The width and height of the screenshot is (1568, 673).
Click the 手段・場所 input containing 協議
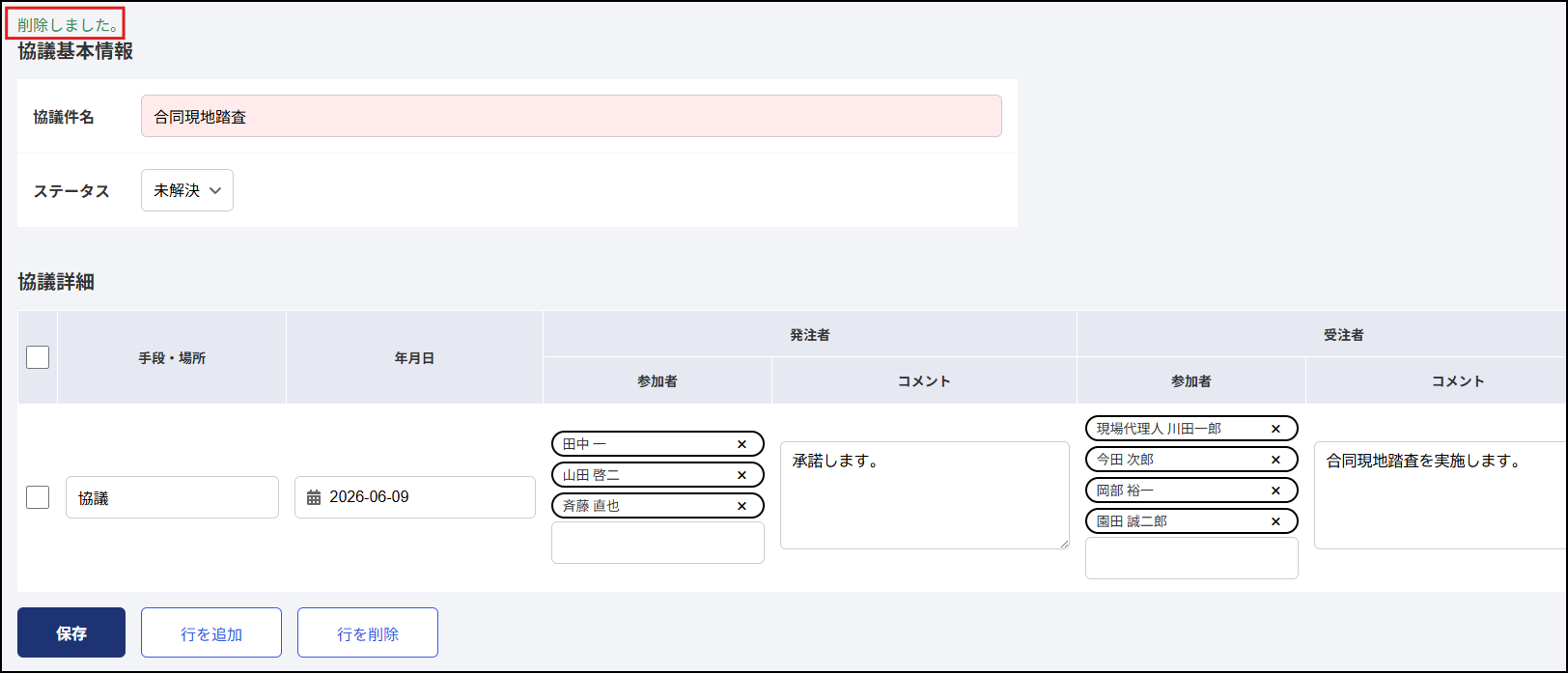click(172, 497)
